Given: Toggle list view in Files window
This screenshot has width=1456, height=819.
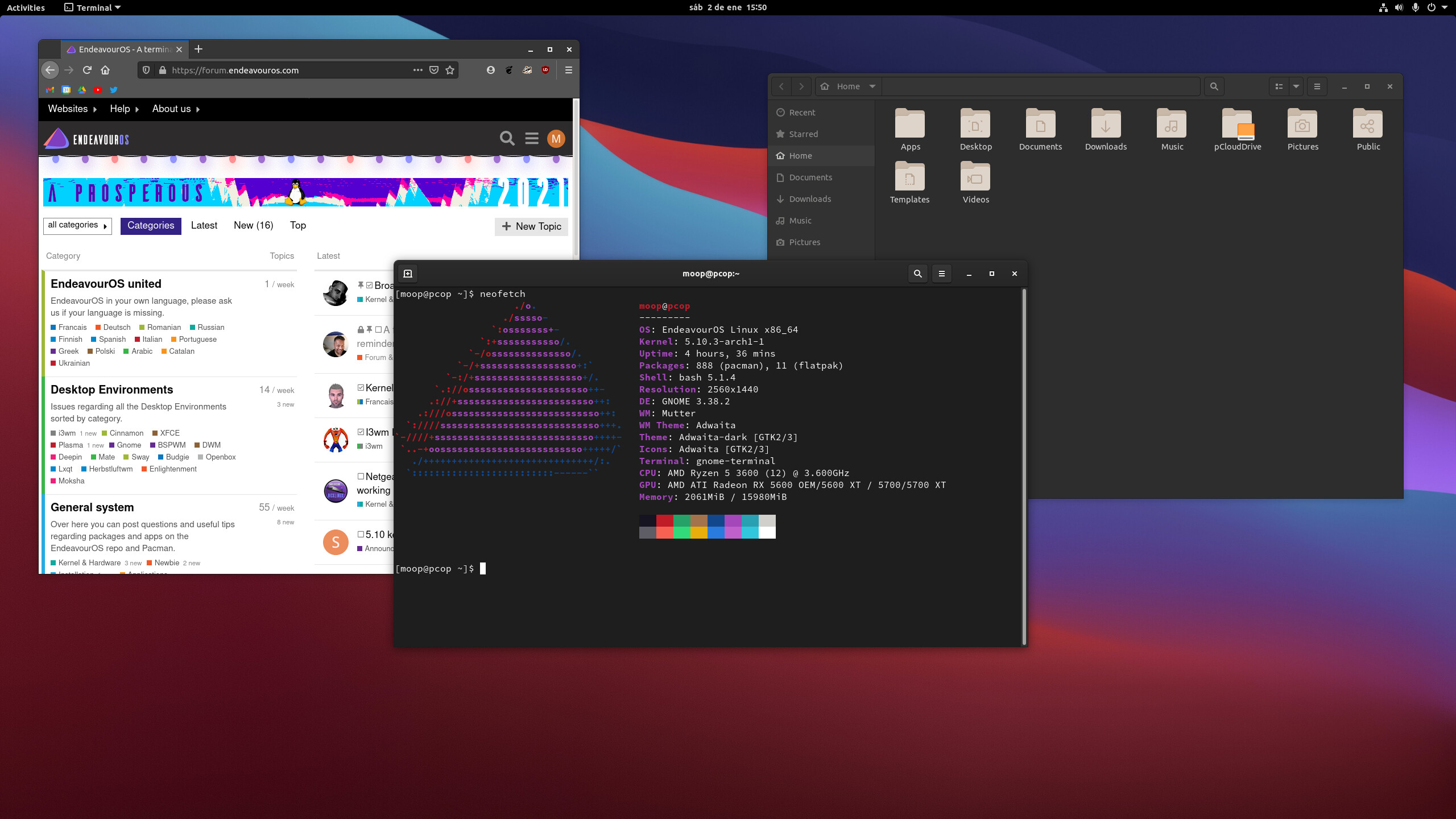Looking at the screenshot, I should [x=1279, y=86].
